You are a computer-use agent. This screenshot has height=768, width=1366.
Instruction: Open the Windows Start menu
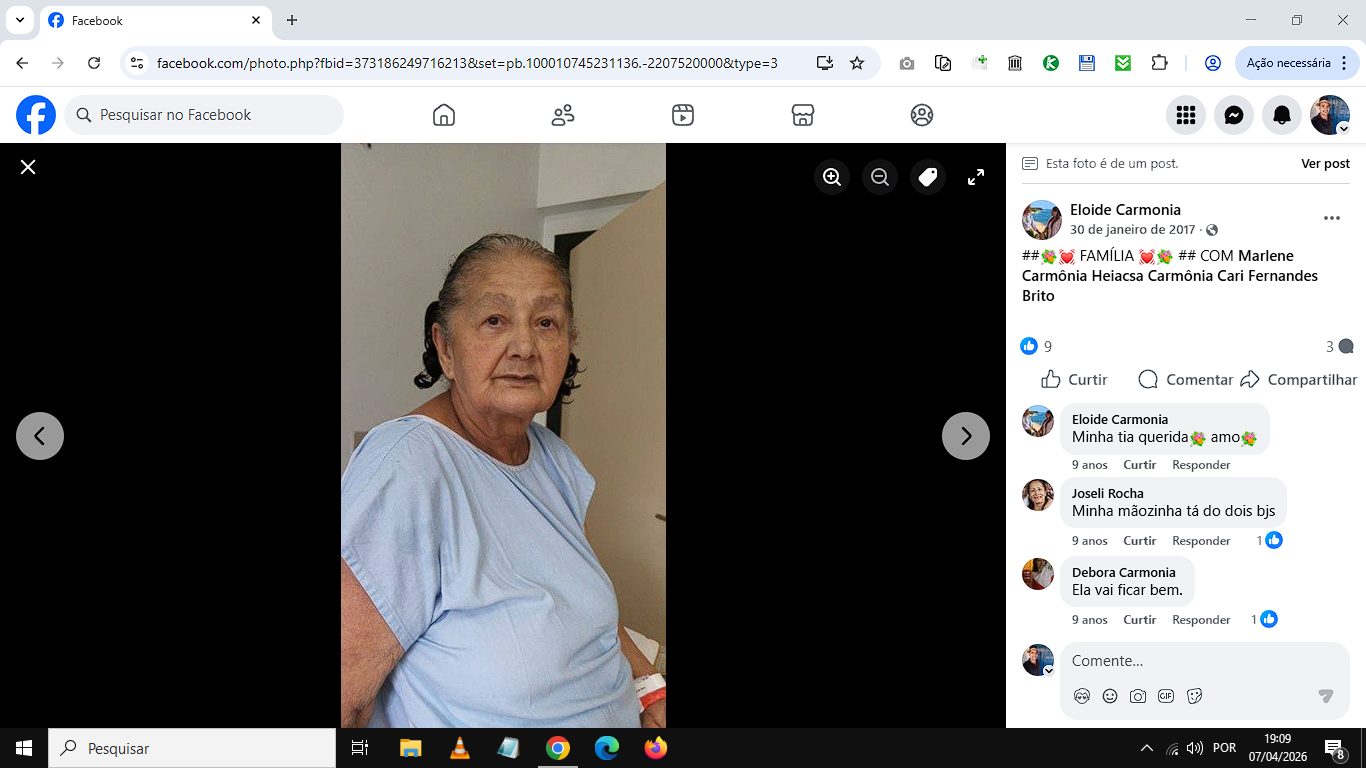pos(24,748)
